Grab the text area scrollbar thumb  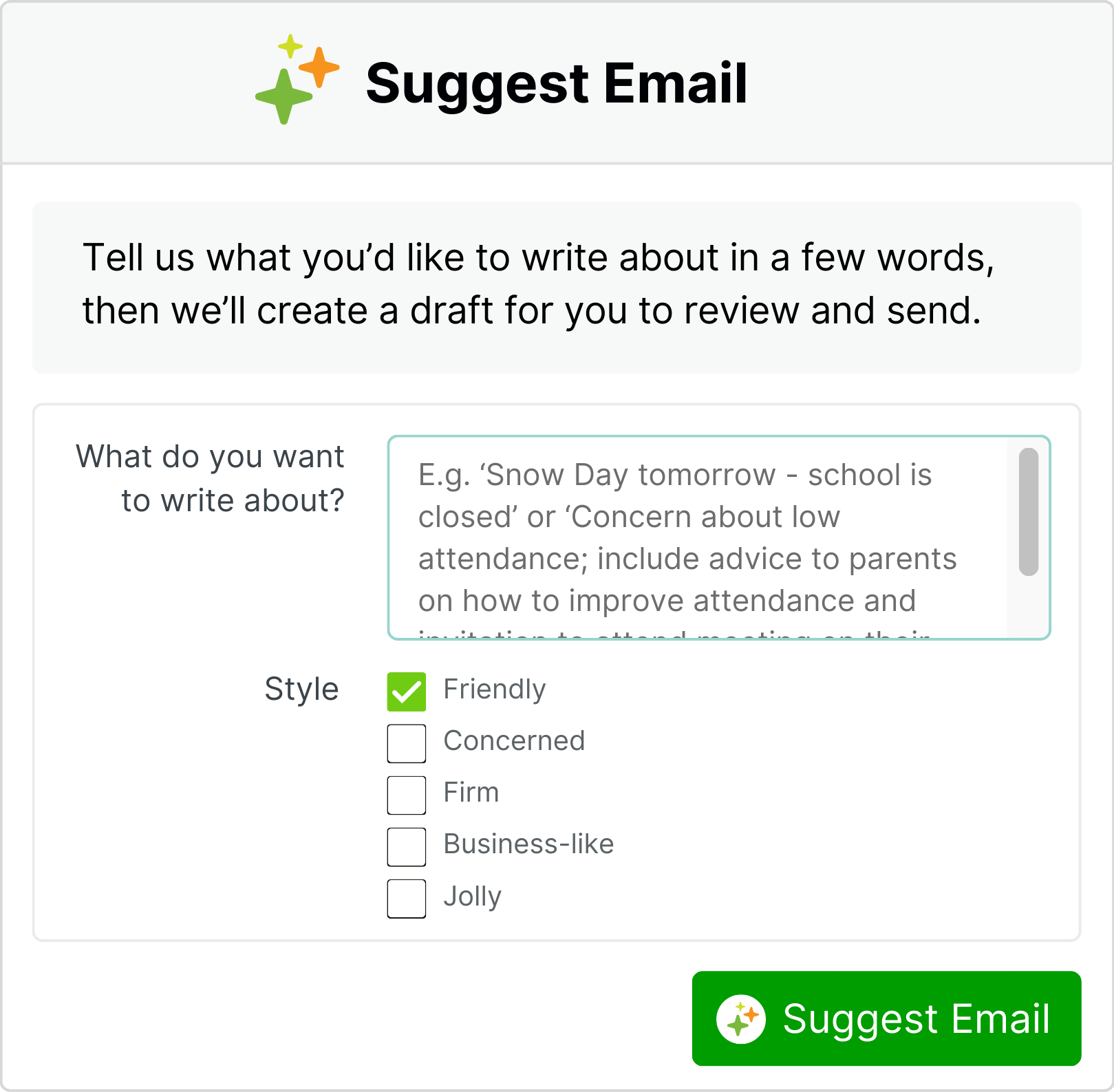[x=1029, y=511]
